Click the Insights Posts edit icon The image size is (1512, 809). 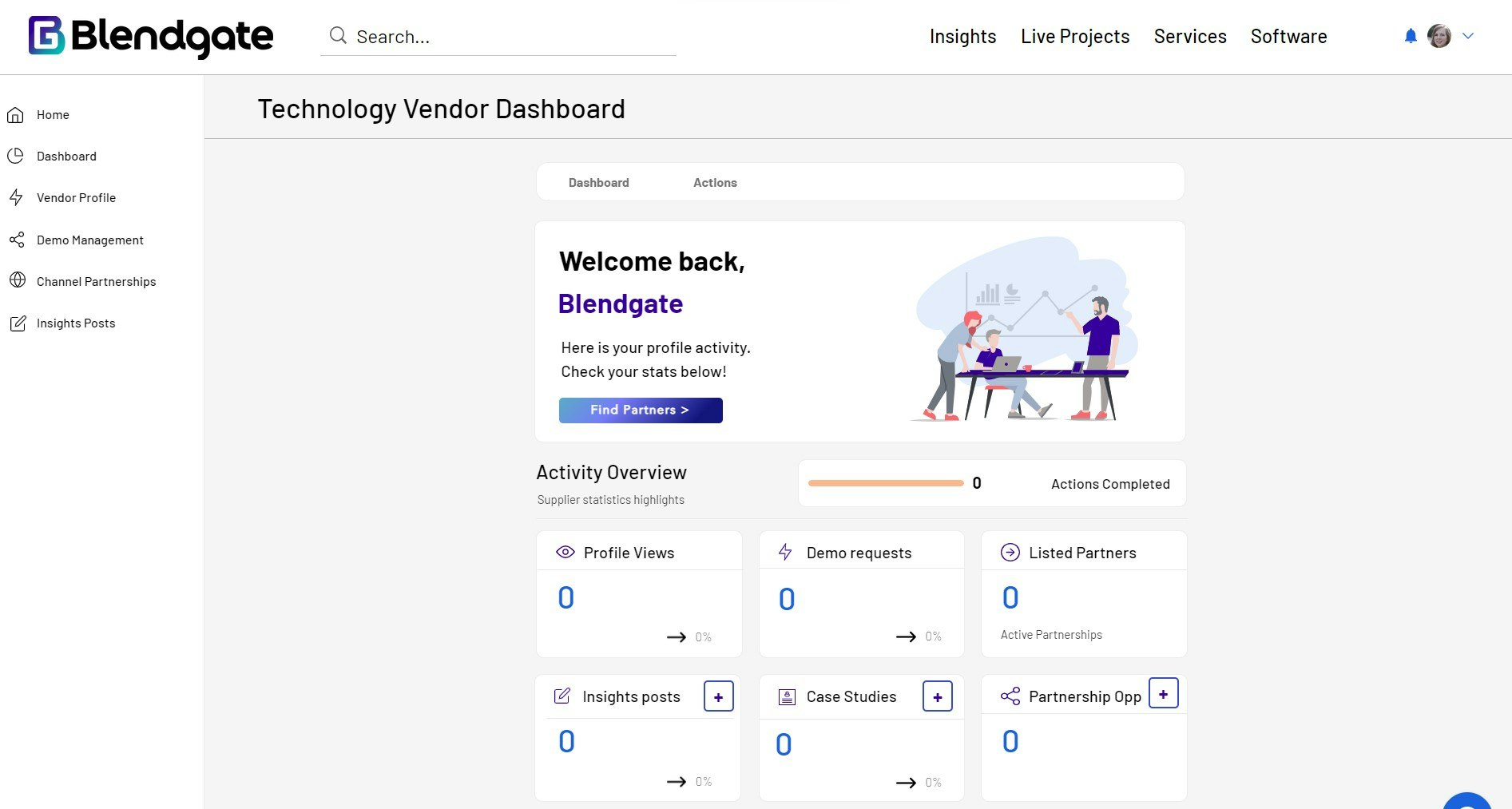18,323
